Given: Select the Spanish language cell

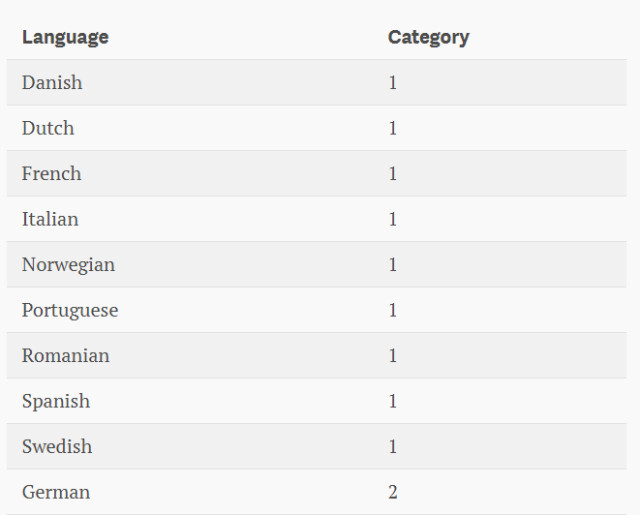Looking at the screenshot, I should pyautogui.click(x=56, y=401).
